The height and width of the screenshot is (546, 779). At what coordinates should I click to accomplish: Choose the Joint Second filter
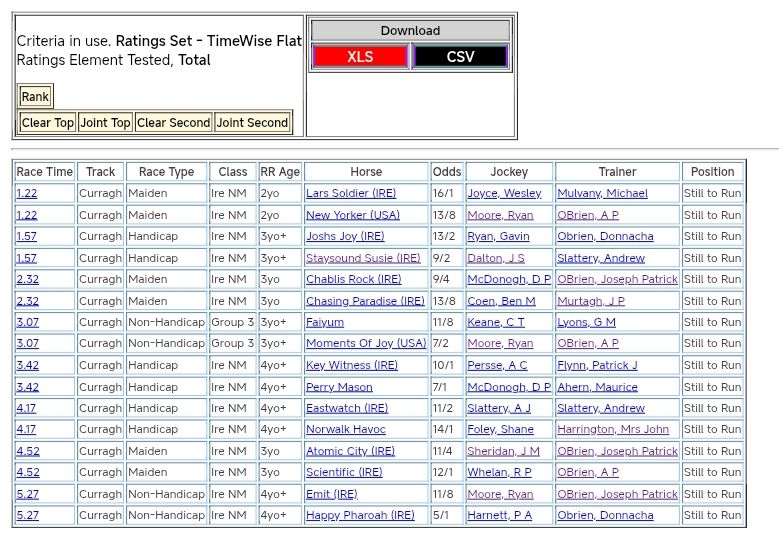click(252, 123)
